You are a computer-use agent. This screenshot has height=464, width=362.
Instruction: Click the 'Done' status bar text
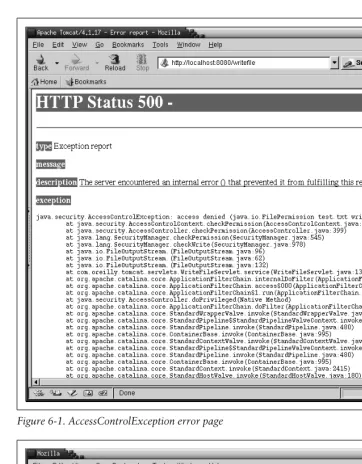[x=127, y=393]
